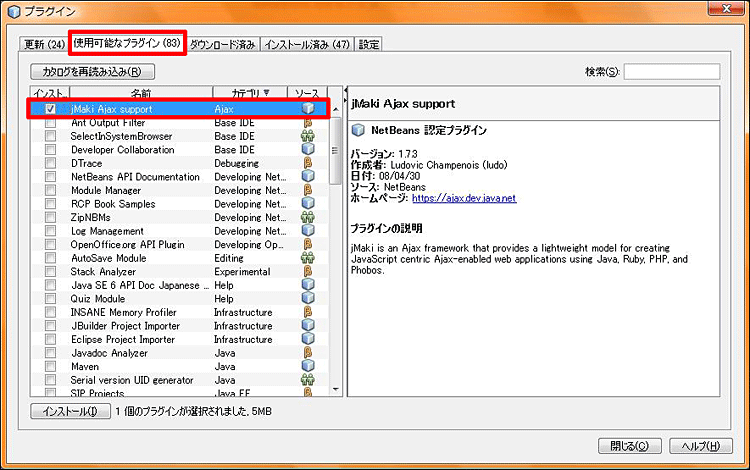
Task: Select the Javadoc Analyzer plugin name
Action: click(x=109, y=353)
